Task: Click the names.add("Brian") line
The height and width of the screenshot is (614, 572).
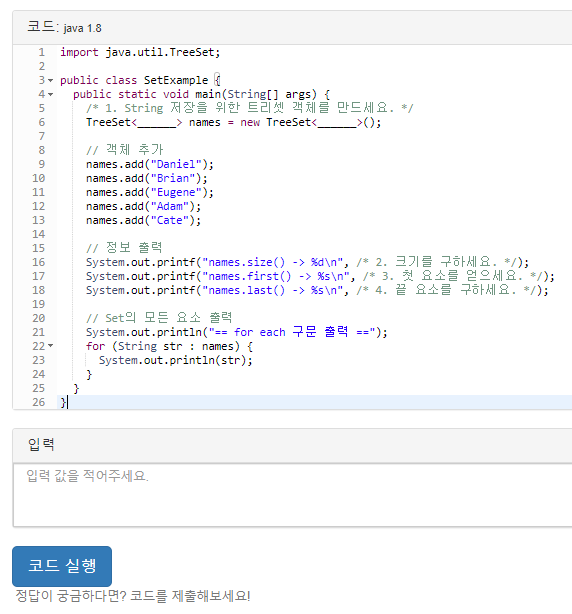Action: coord(146,179)
